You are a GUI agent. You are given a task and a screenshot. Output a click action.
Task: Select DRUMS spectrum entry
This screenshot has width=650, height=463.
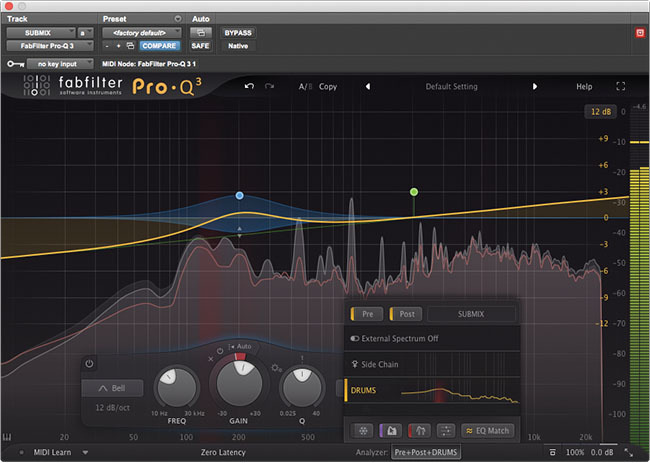(x=432, y=390)
